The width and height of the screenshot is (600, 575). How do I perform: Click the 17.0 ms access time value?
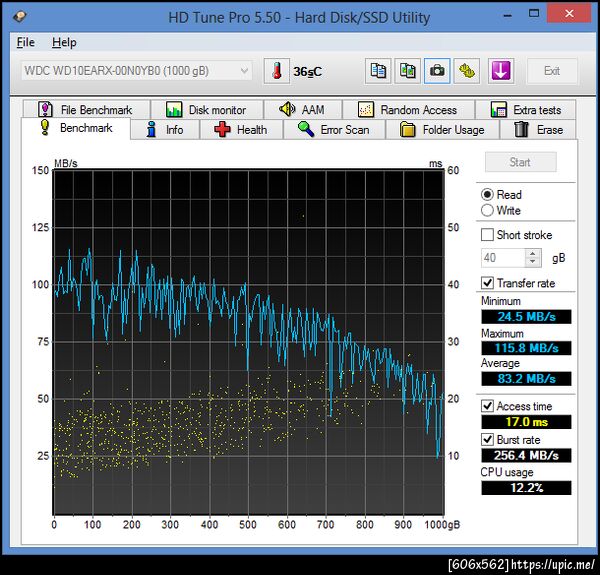point(526,422)
